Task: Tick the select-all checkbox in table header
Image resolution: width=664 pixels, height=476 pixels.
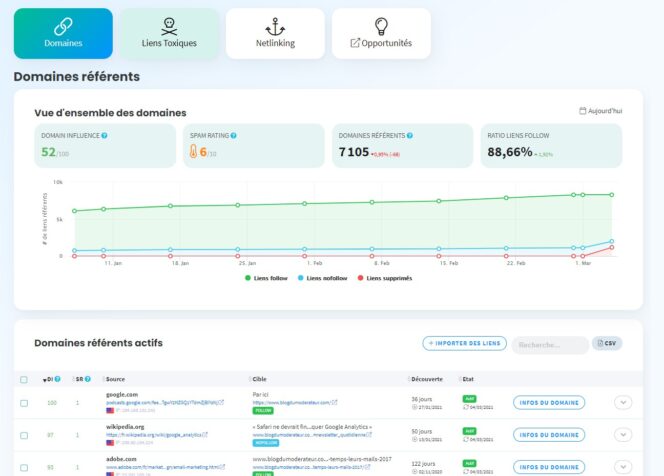Action: pyautogui.click(x=24, y=379)
